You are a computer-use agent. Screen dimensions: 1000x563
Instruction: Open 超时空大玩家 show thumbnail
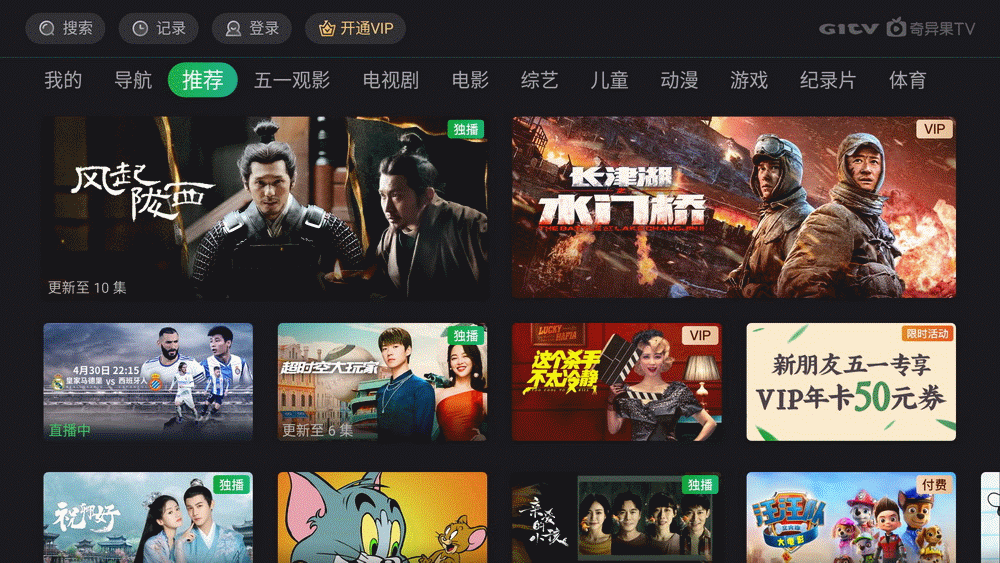coord(382,382)
